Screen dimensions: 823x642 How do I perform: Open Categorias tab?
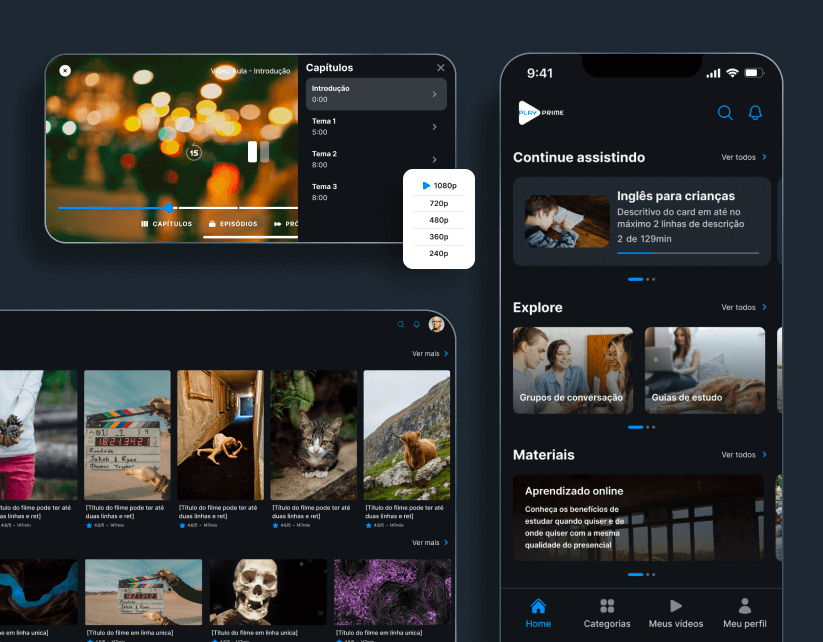tap(607, 613)
